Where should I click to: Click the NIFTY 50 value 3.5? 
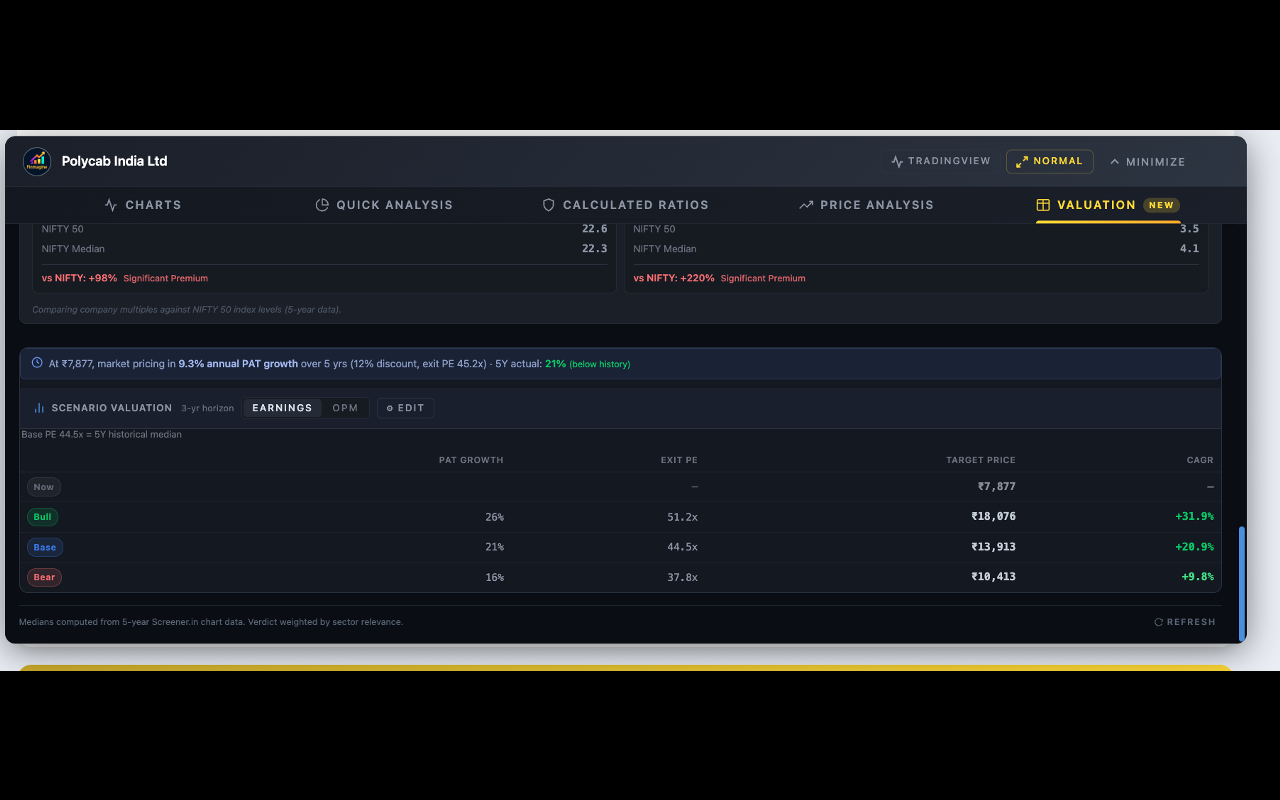1189,229
